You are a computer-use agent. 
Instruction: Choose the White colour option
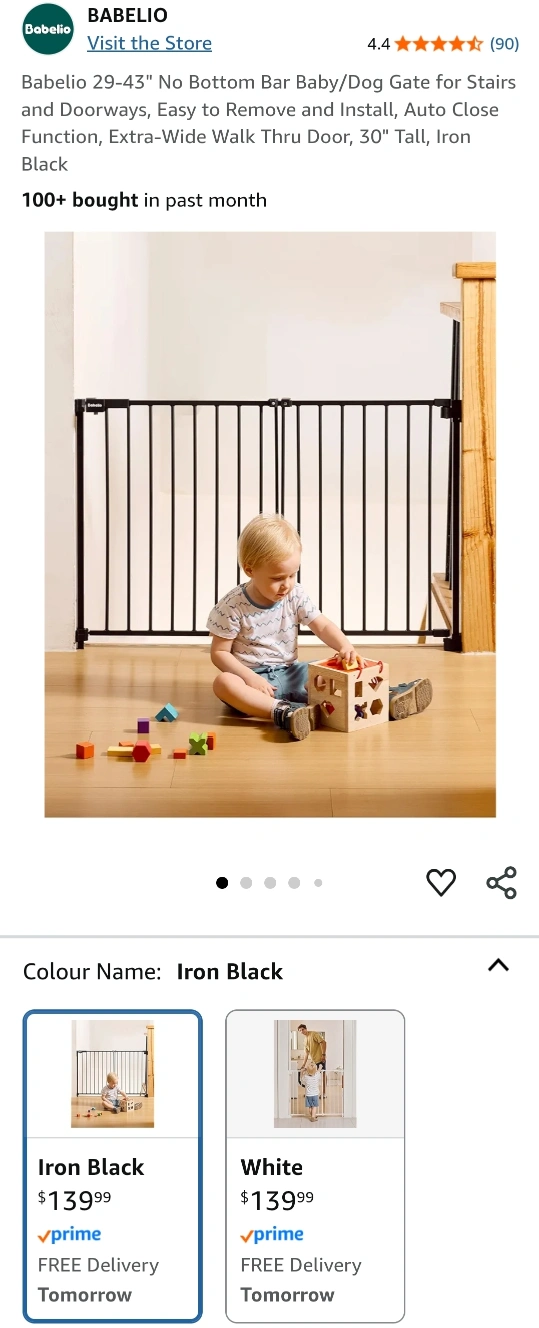315,1166
